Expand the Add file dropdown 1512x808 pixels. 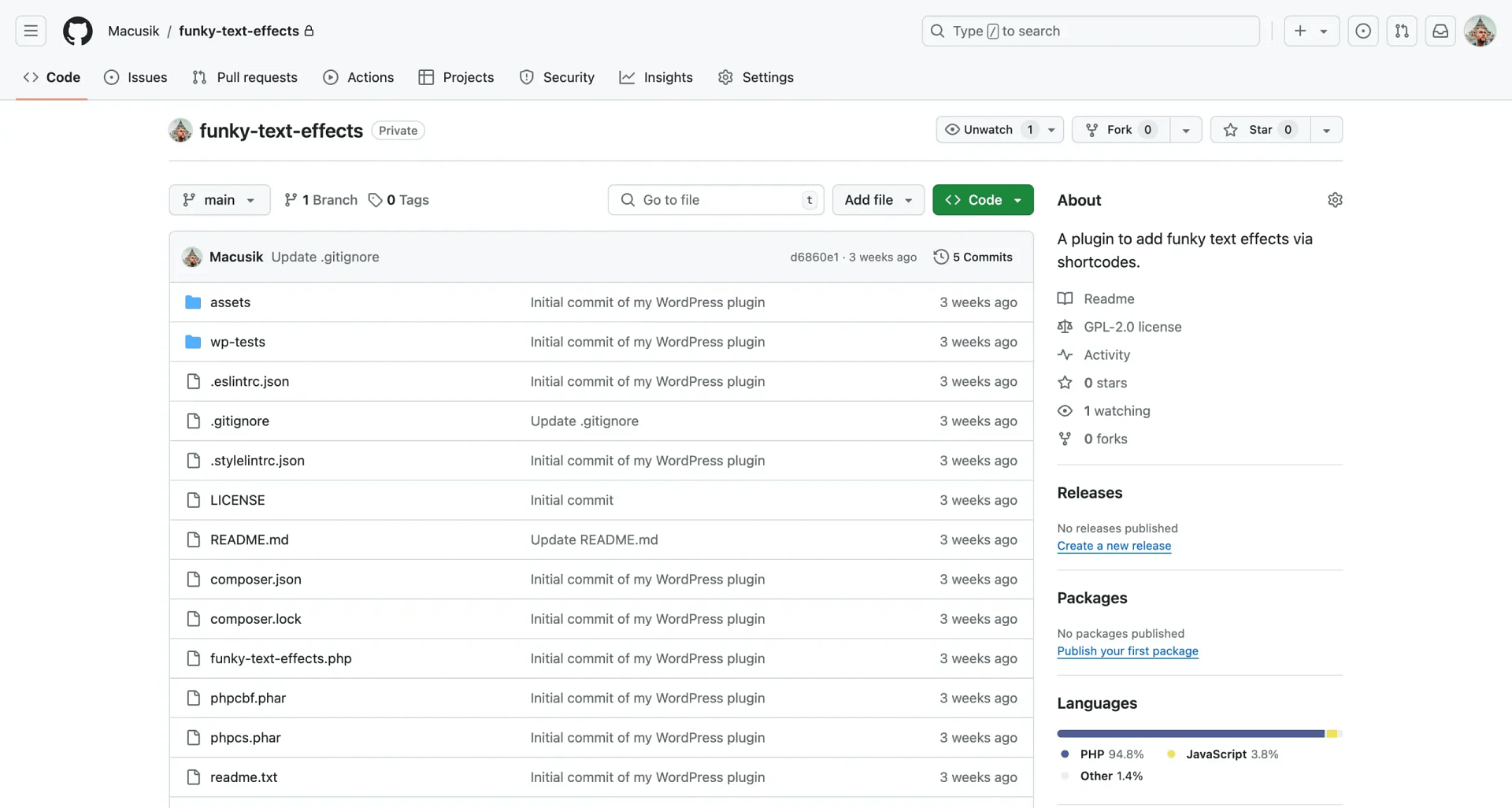878,200
